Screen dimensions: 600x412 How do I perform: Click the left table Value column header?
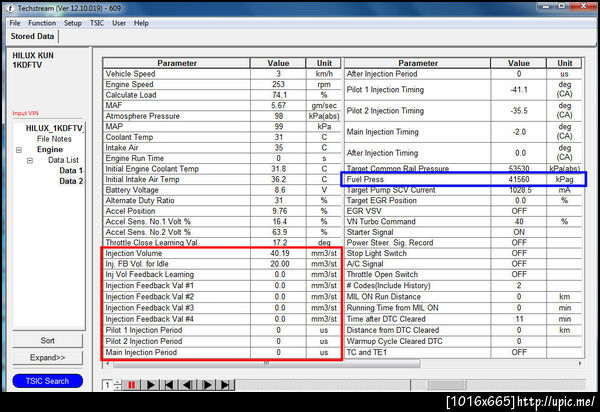pyautogui.click(x=278, y=63)
